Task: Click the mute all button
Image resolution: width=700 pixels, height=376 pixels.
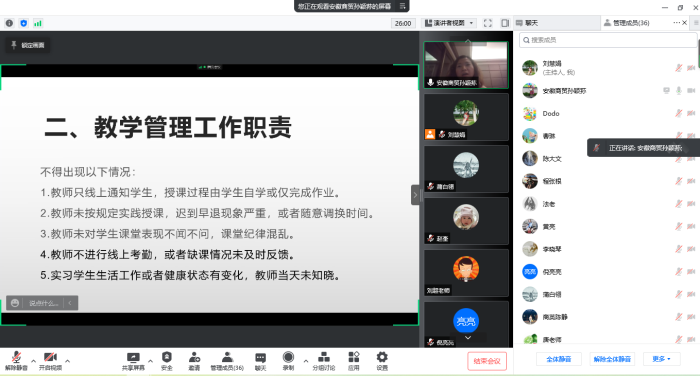Action: (559, 359)
